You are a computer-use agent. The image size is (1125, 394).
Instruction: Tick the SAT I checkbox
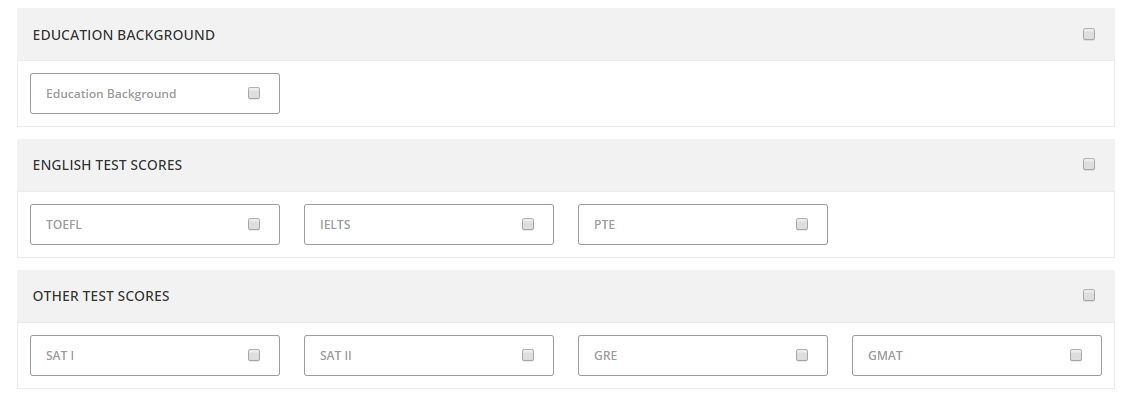[x=254, y=355]
